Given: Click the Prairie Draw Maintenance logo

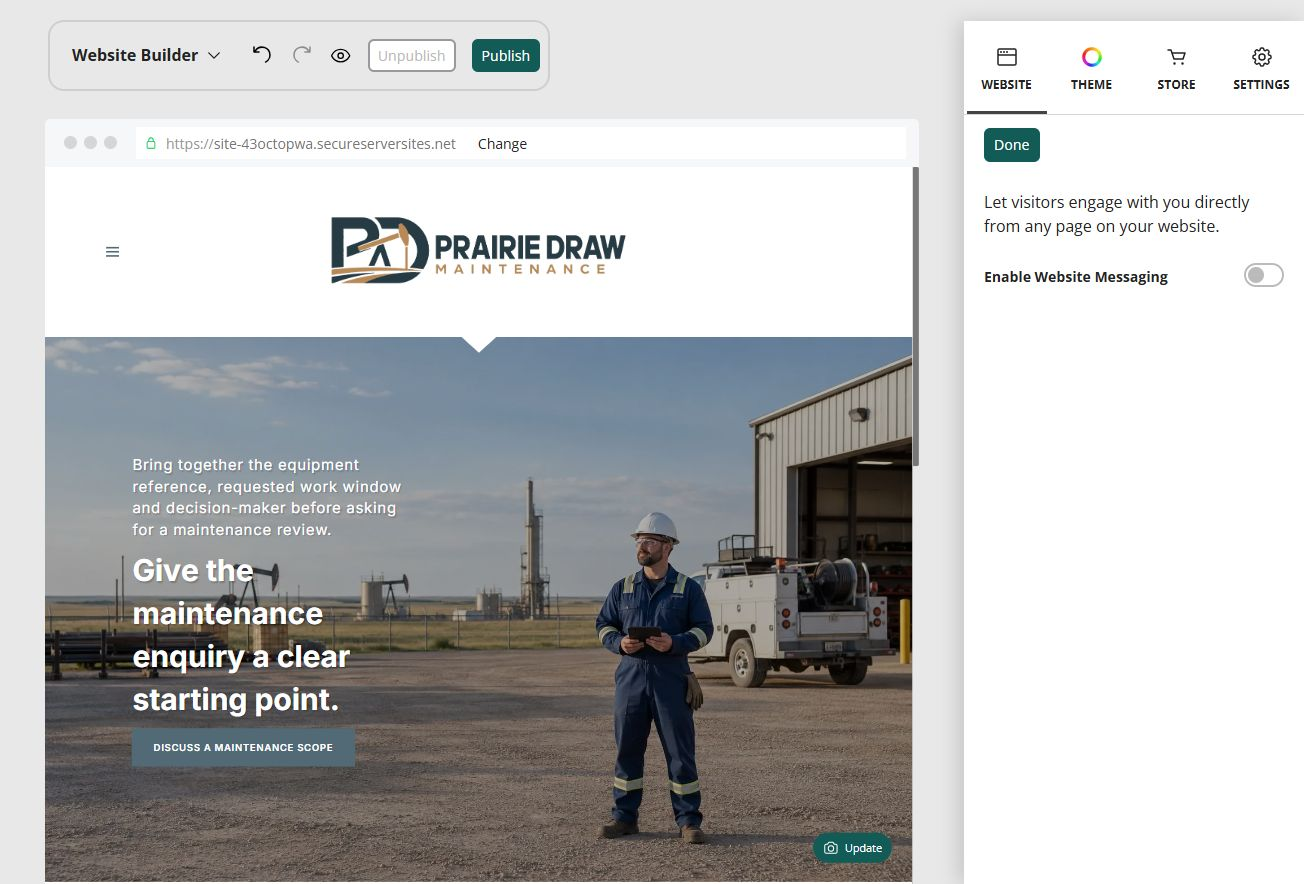Looking at the screenshot, I should point(478,250).
